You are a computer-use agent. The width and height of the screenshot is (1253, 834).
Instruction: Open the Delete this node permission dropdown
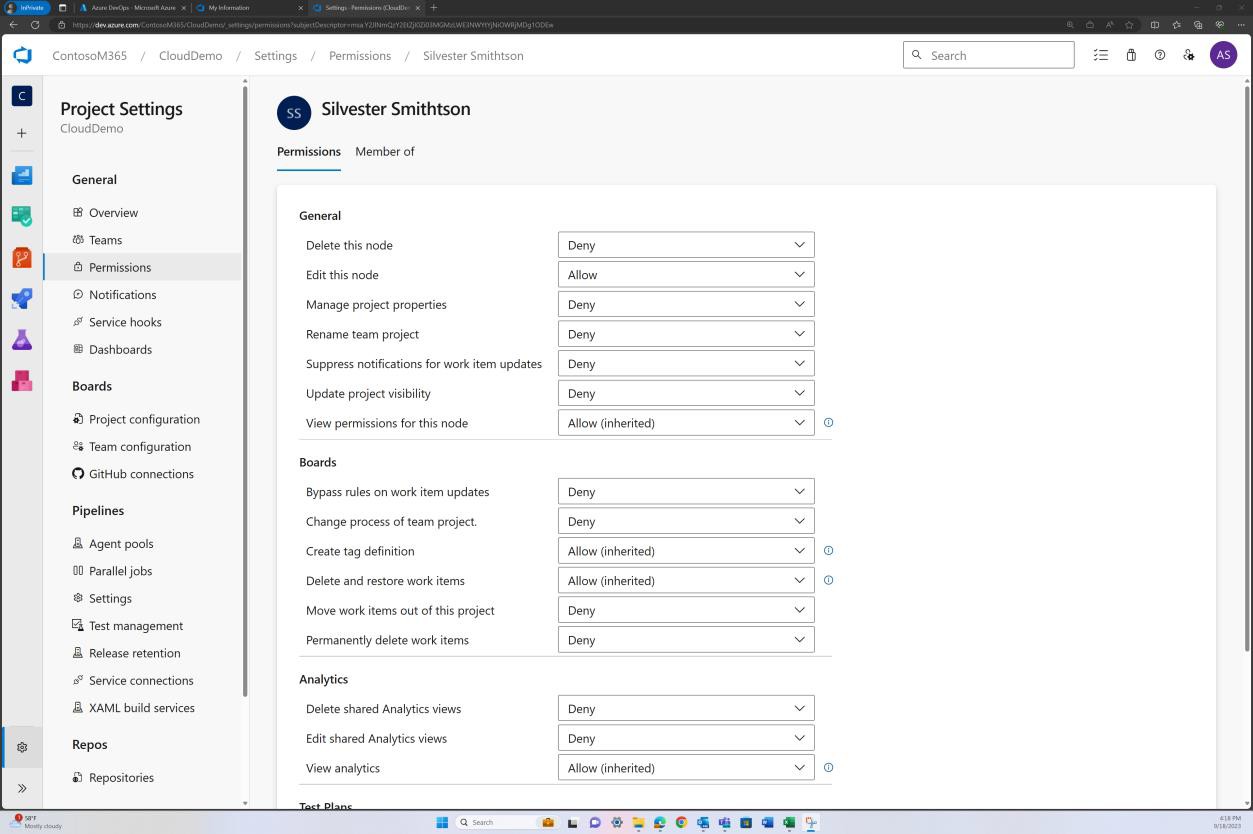(x=685, y=244)
